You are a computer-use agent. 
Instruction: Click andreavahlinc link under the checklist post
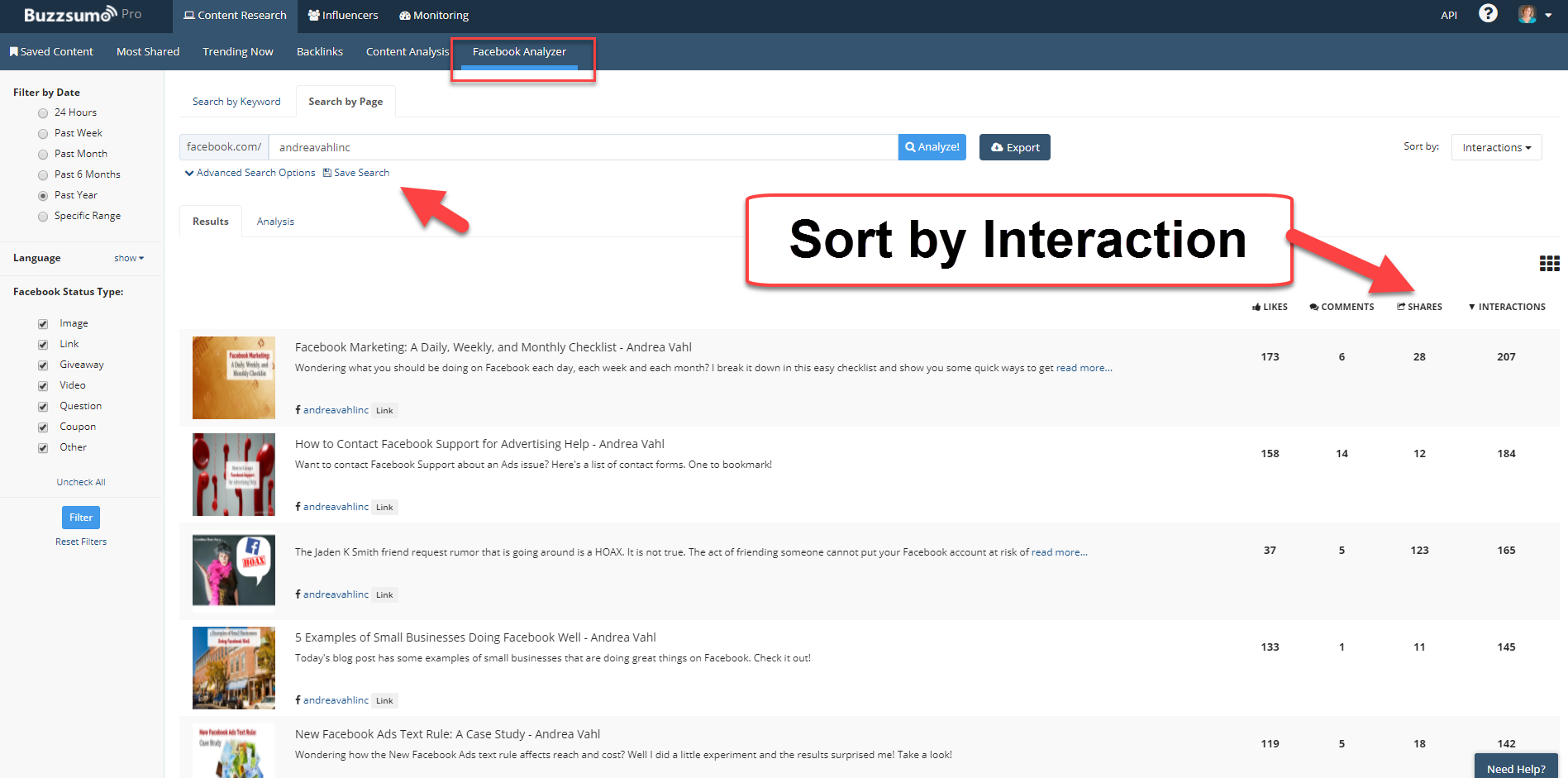(336, 410)
